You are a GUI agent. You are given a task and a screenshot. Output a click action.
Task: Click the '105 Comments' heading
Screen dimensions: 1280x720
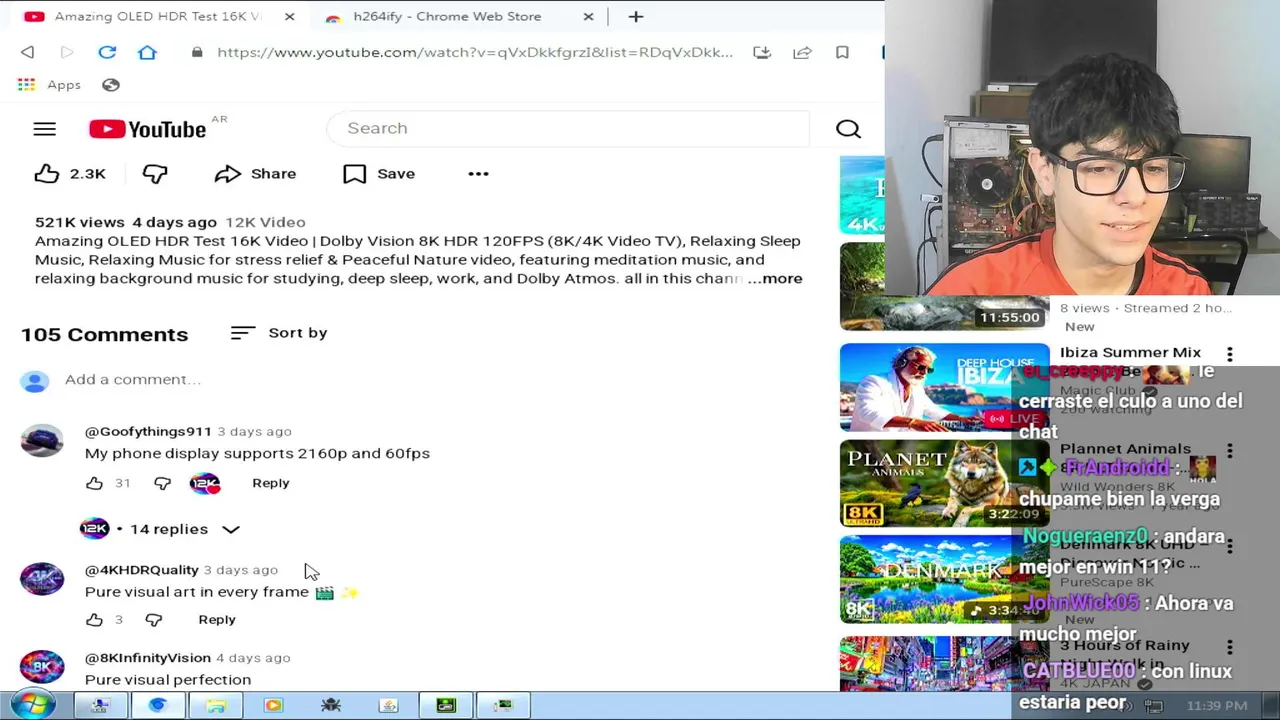pyautogui.click(x=104, y=334)
